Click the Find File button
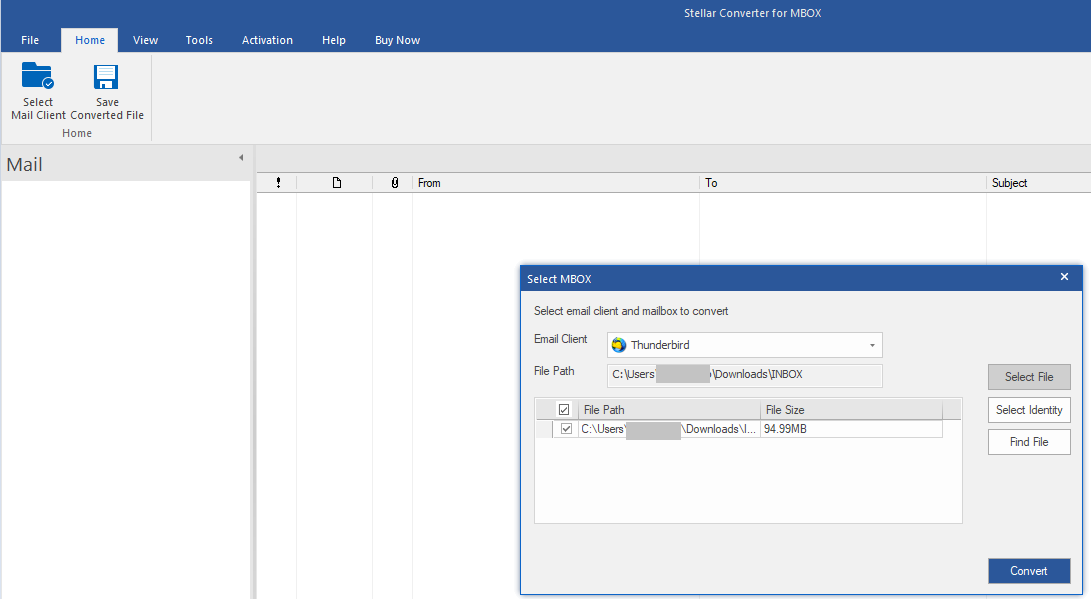 pos(1029,442)
